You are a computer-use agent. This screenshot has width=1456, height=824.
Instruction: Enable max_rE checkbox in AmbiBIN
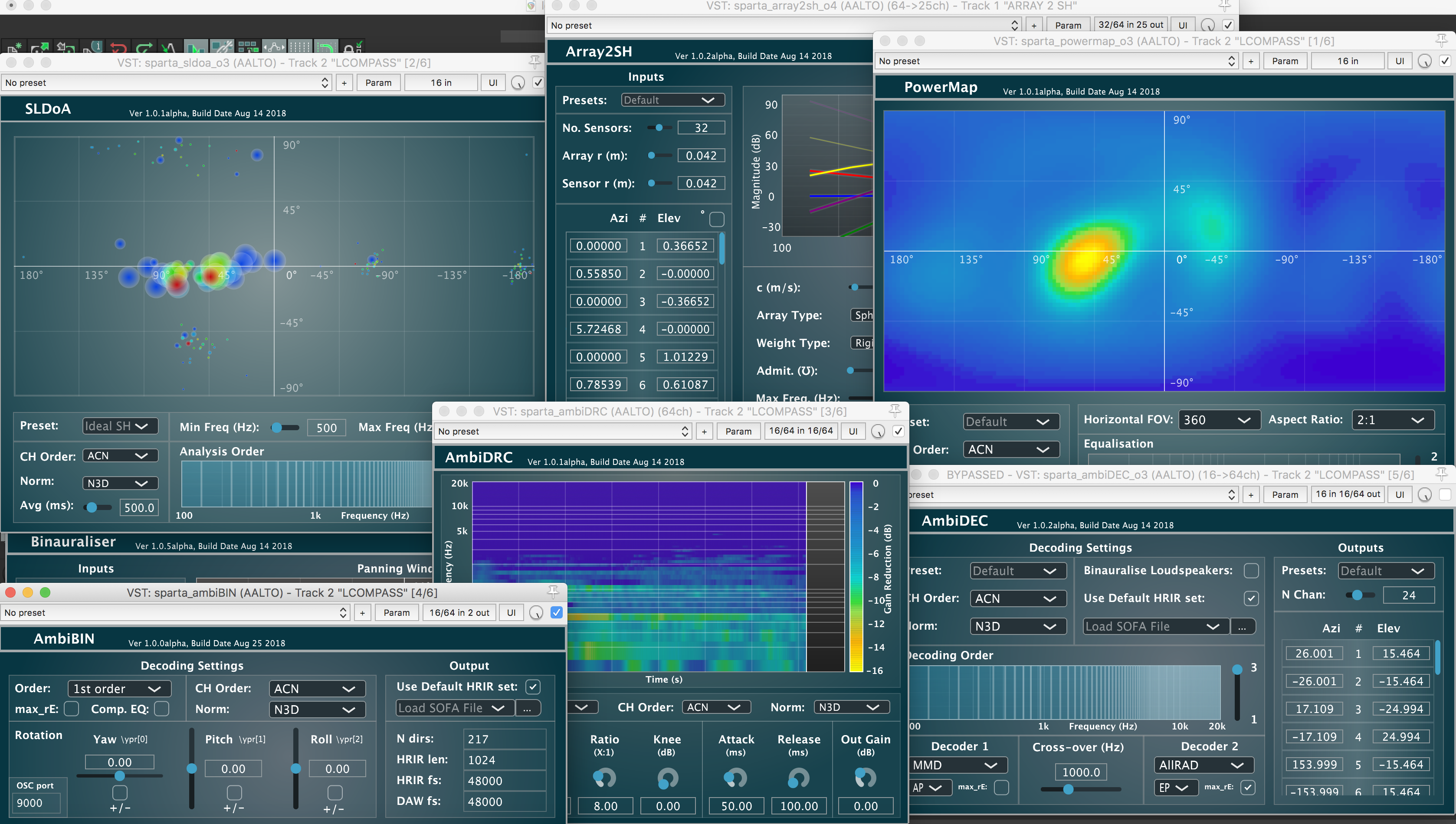(71, 709)
